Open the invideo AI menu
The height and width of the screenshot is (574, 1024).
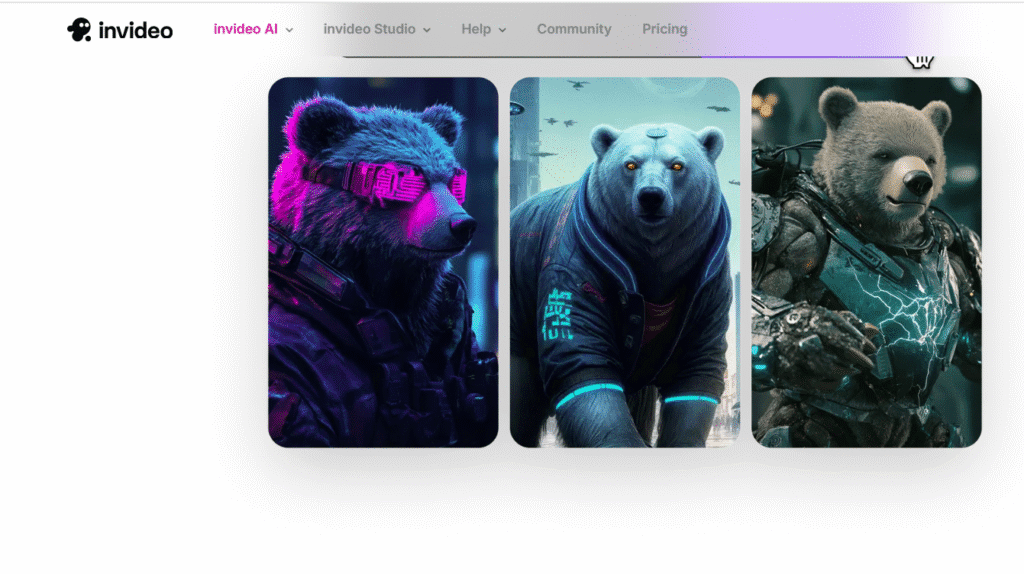[245, 29]
